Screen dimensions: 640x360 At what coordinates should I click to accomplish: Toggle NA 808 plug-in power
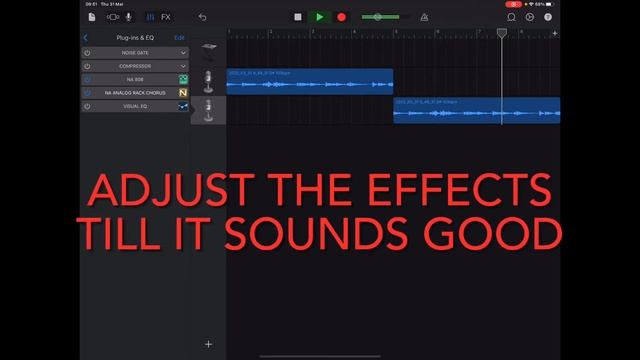click(x=87, y=80)
